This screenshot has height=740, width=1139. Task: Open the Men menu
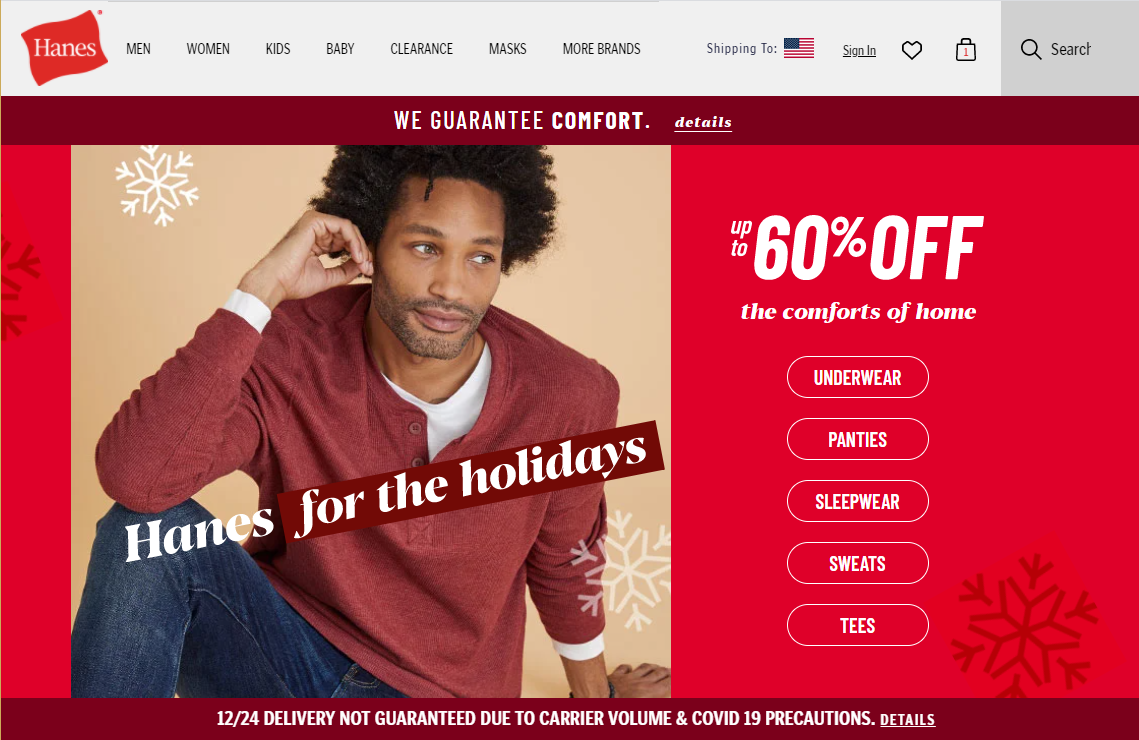[x=138, y=49]
